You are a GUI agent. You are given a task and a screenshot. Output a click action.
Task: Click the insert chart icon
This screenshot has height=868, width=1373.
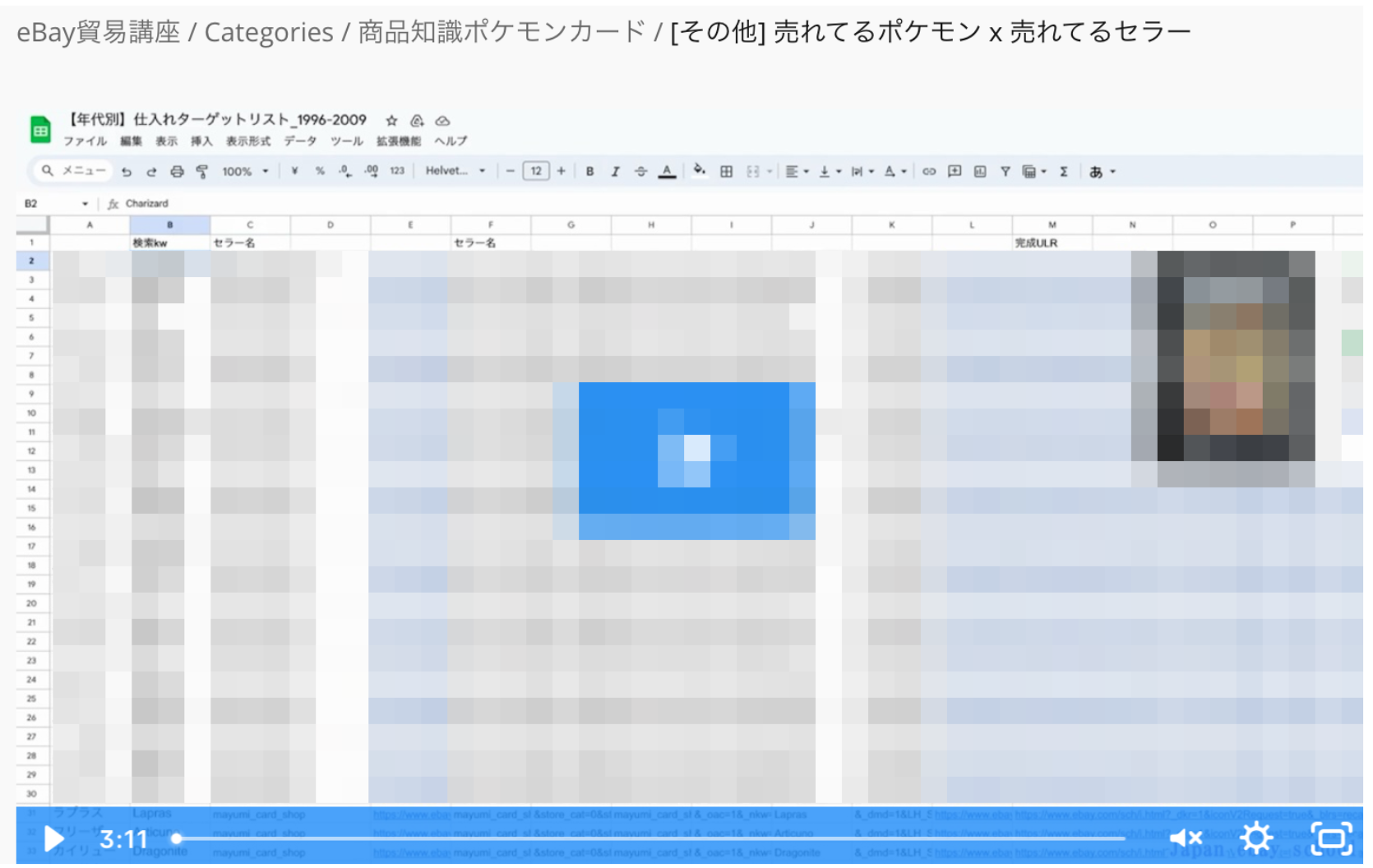(x=980, y=171)
